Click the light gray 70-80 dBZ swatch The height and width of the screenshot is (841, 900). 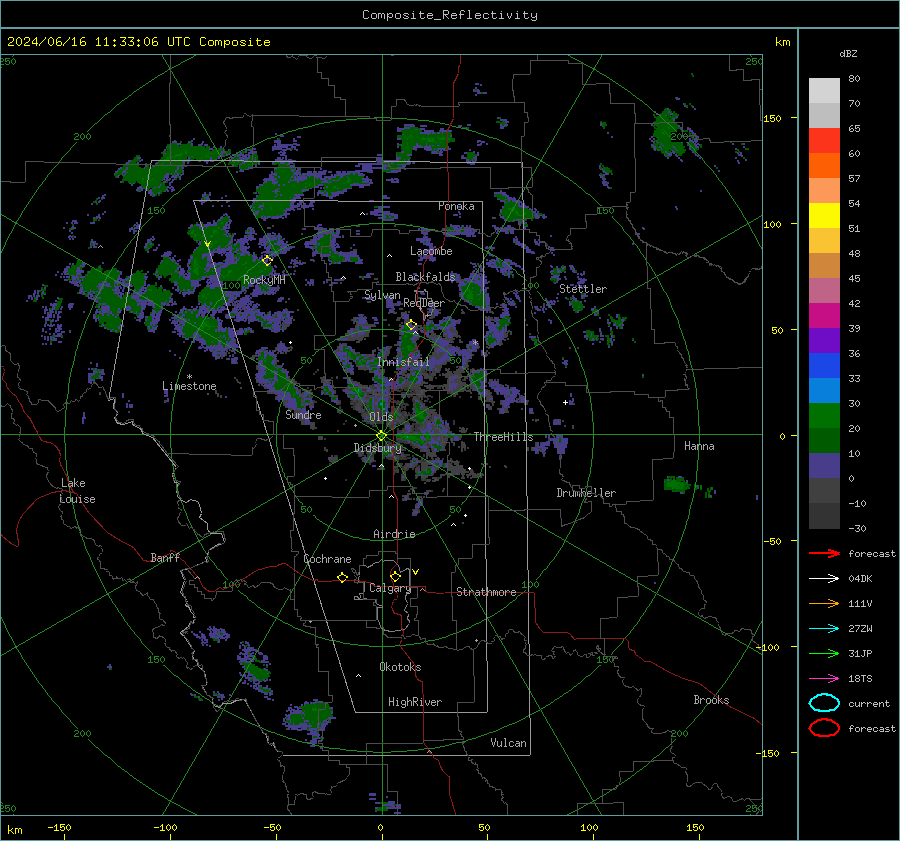tap(824, 91)
